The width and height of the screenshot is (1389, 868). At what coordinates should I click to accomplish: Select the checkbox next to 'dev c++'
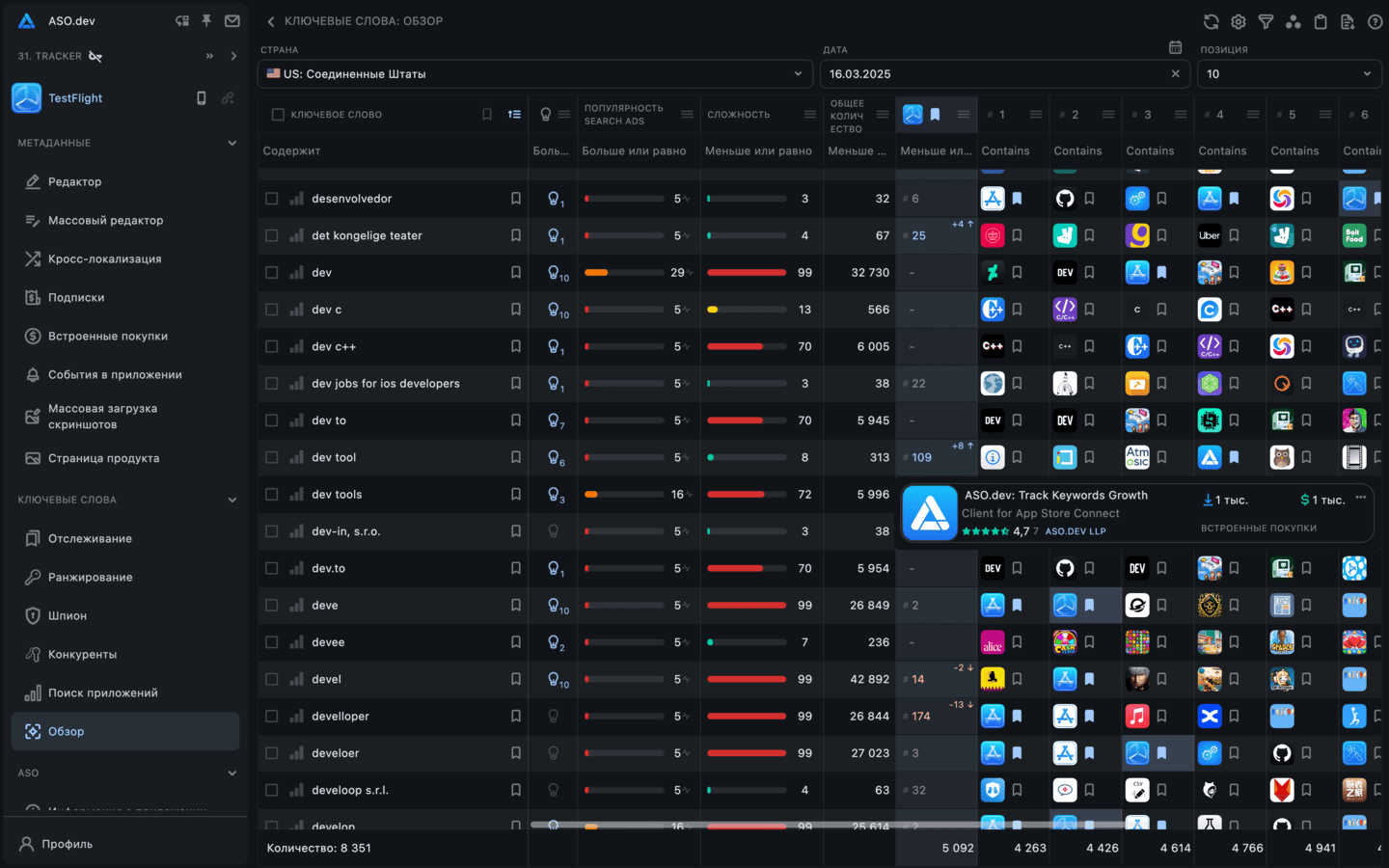(272, 346)
